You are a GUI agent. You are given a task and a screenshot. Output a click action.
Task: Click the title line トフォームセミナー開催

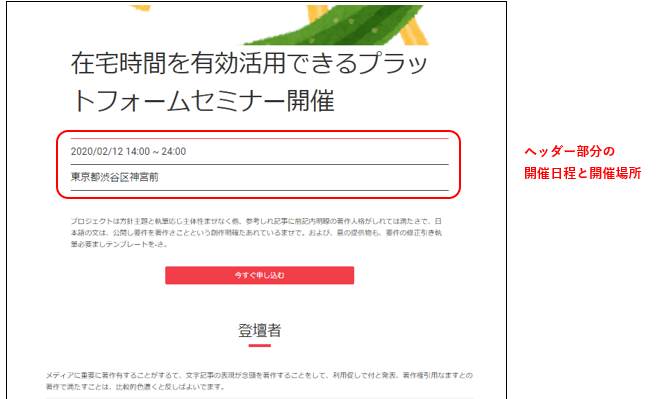point(203,100)
